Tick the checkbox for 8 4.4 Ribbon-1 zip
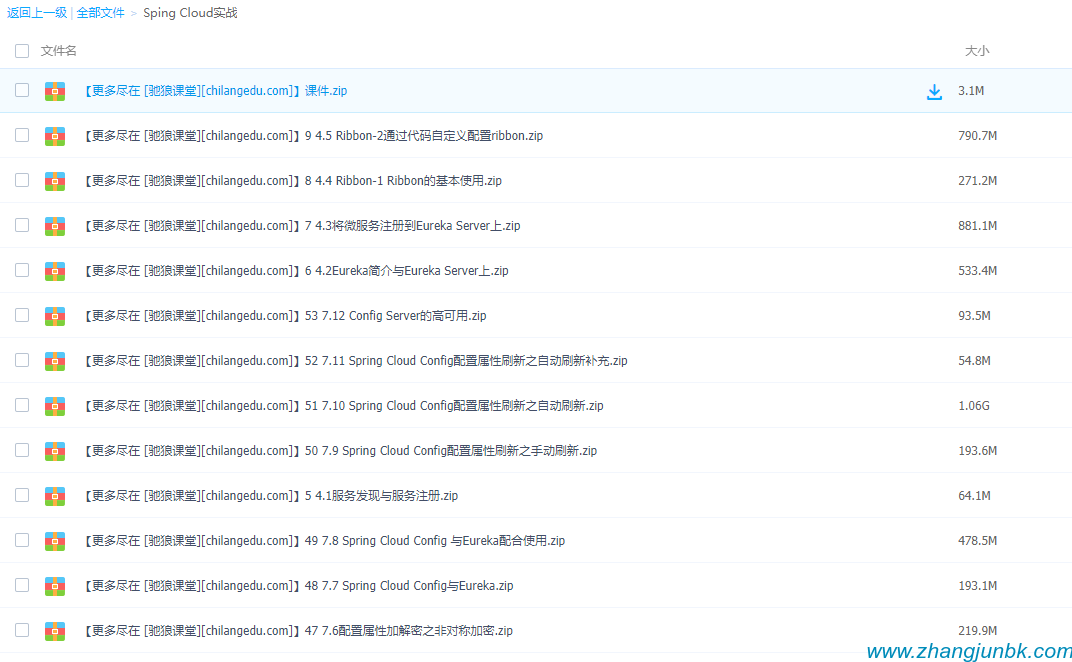The image size is (1072, 662). tap(22, 181)
